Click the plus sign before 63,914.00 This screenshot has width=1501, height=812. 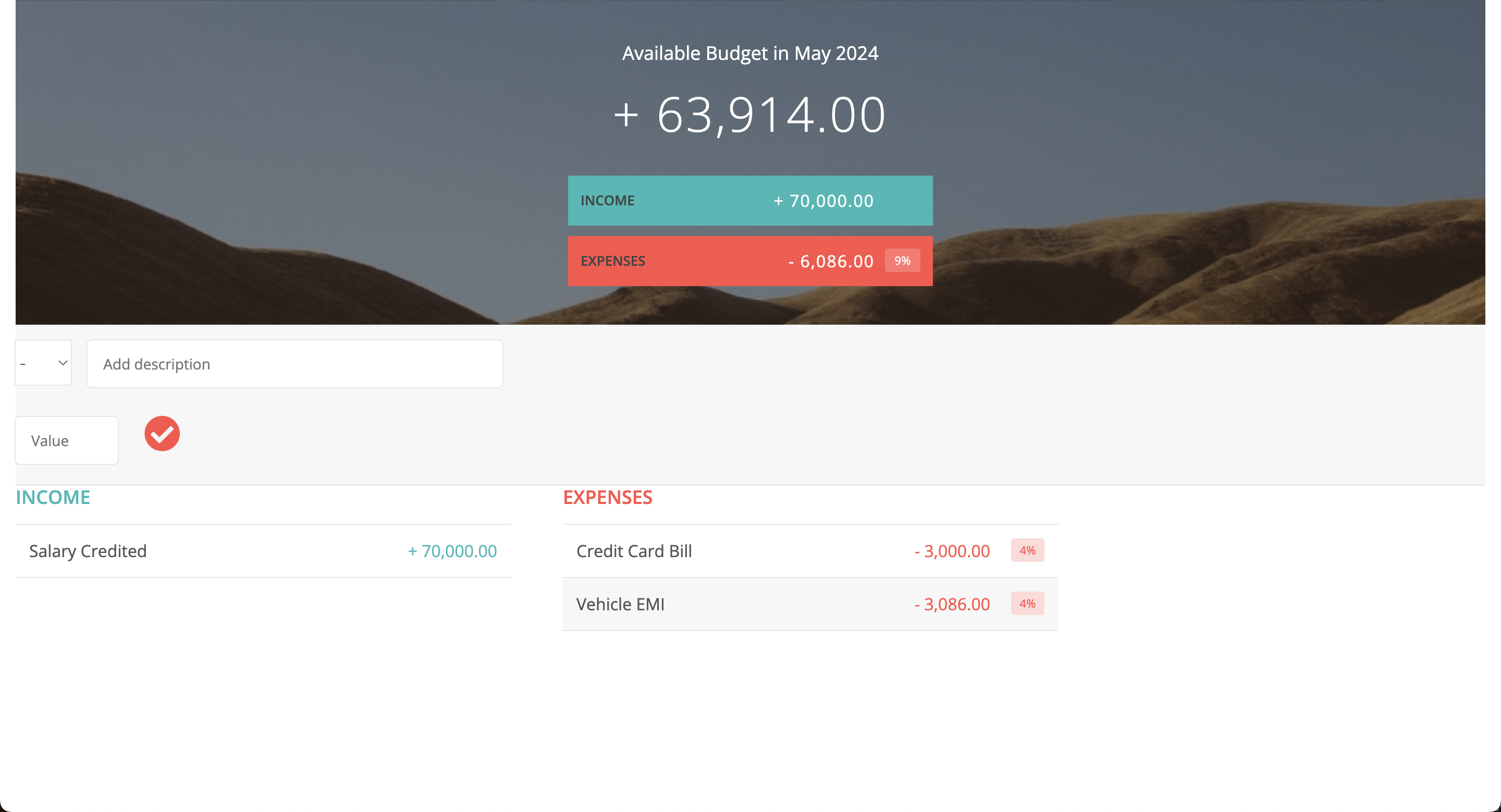(626, 114)
